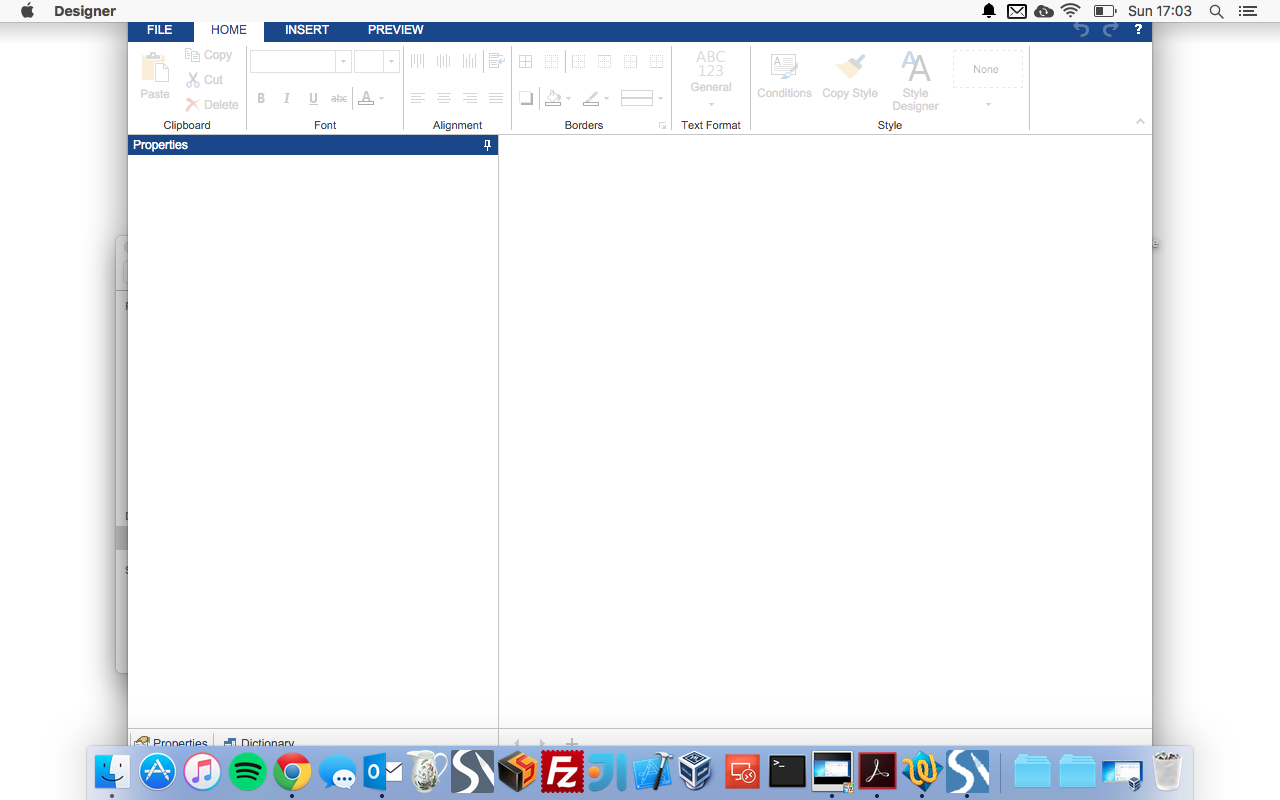This screenshot has height=800, width=1280.
Task: Click the Conditions button
Action: tap(784, 76)
